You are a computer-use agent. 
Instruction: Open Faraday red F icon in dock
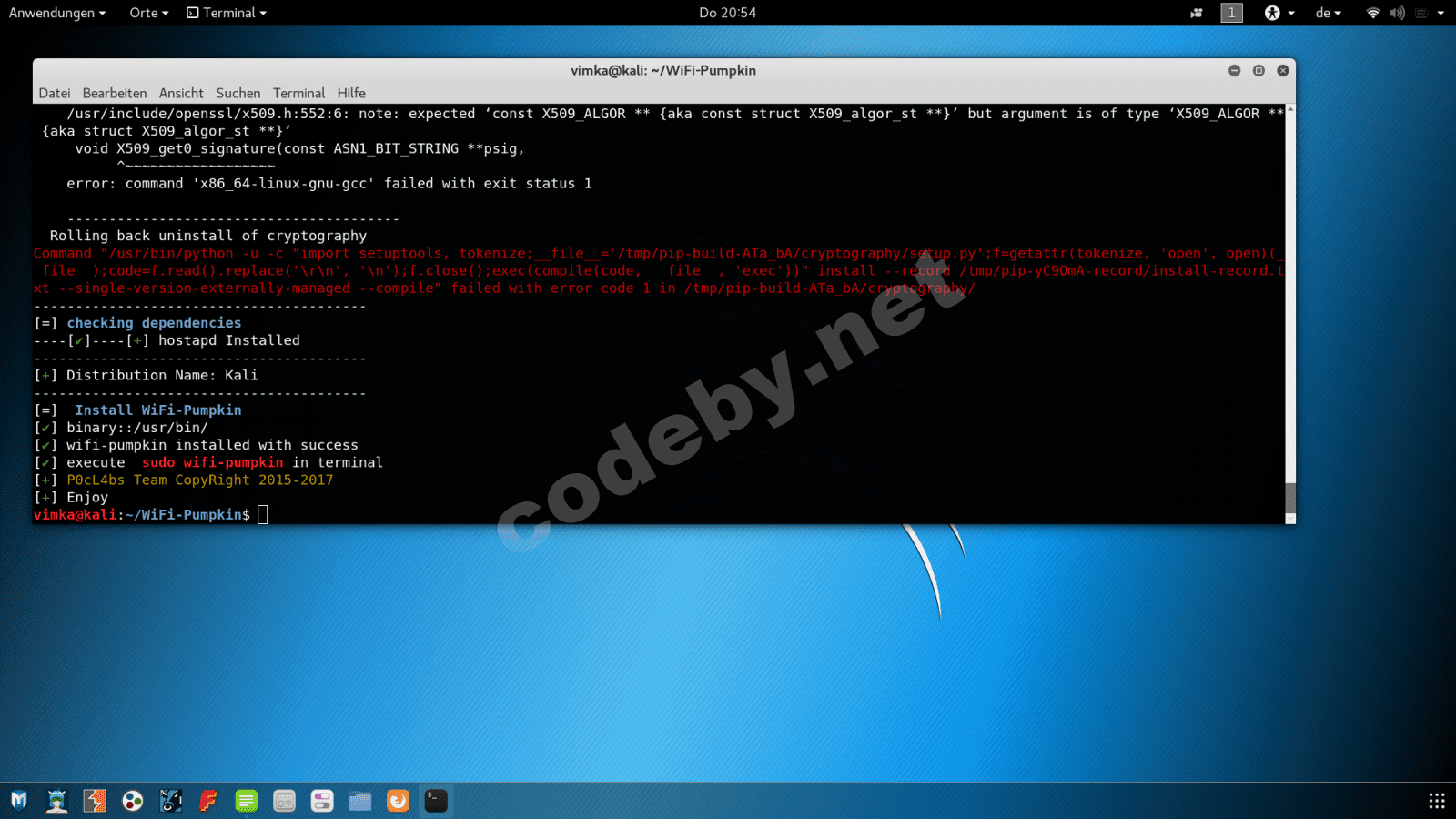coord(208,801)
